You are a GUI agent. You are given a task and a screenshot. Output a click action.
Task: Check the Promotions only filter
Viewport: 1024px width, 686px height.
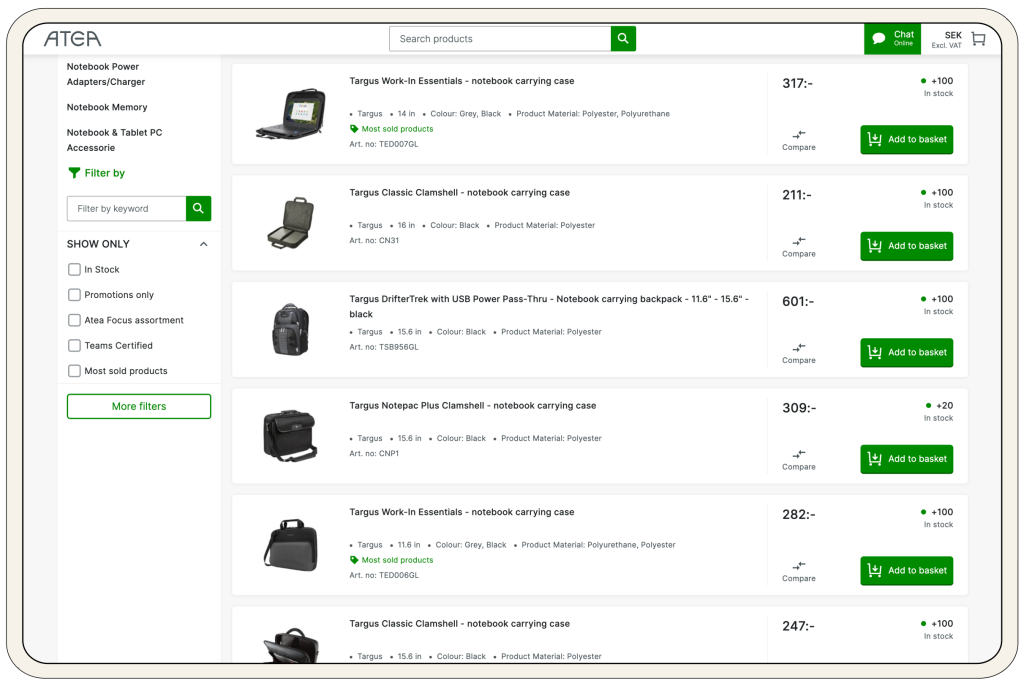coord(74,295)
